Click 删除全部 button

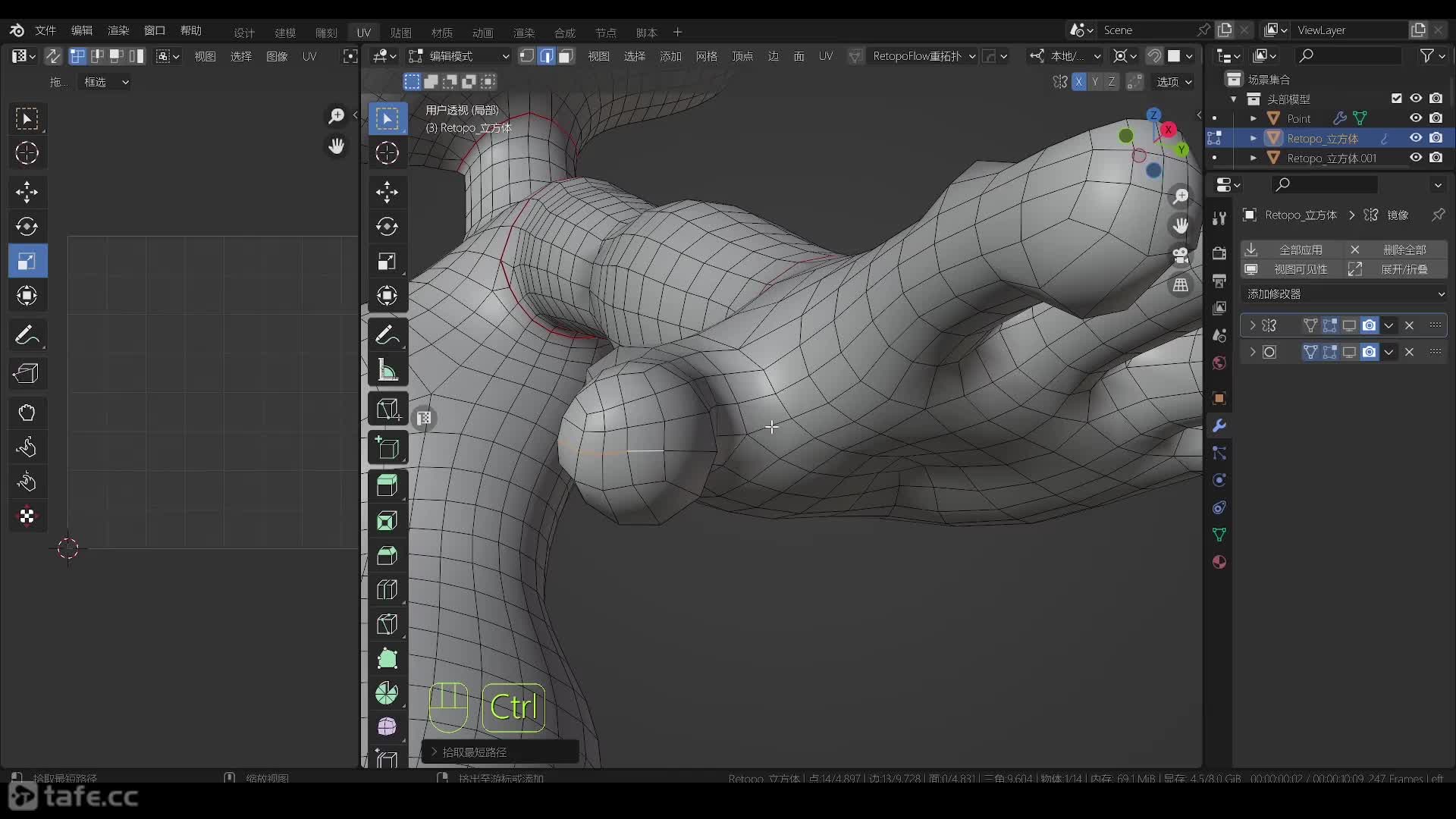click(1396, 249)
